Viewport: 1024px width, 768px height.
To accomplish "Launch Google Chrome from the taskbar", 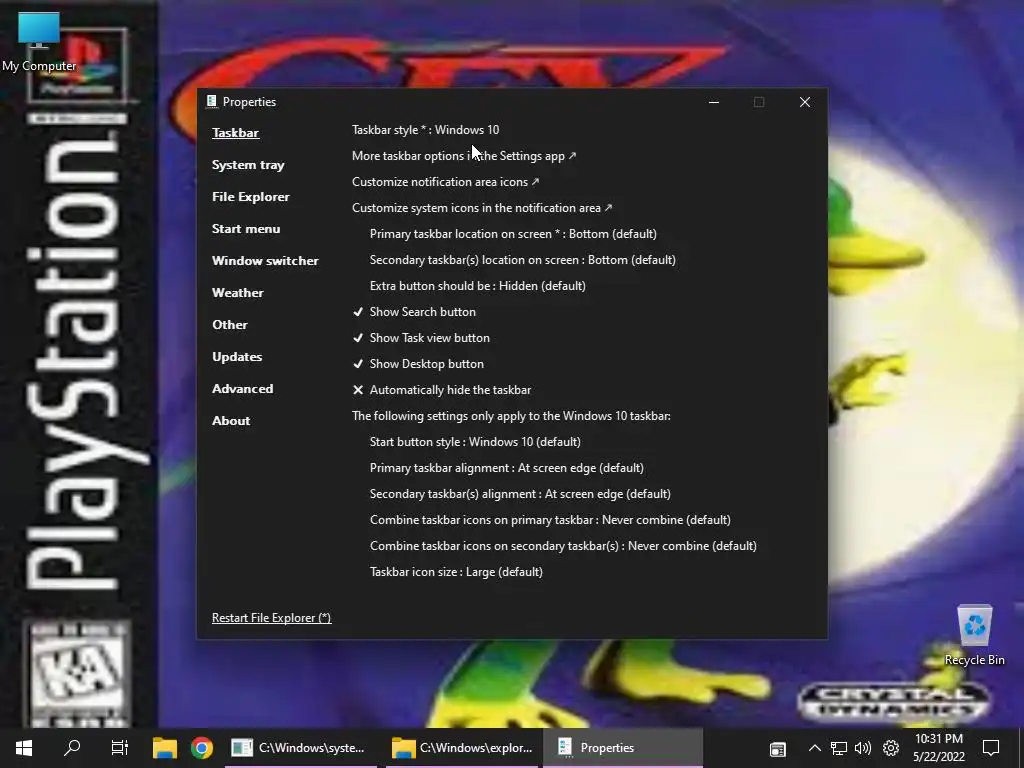I will click(x=202, y=748).
